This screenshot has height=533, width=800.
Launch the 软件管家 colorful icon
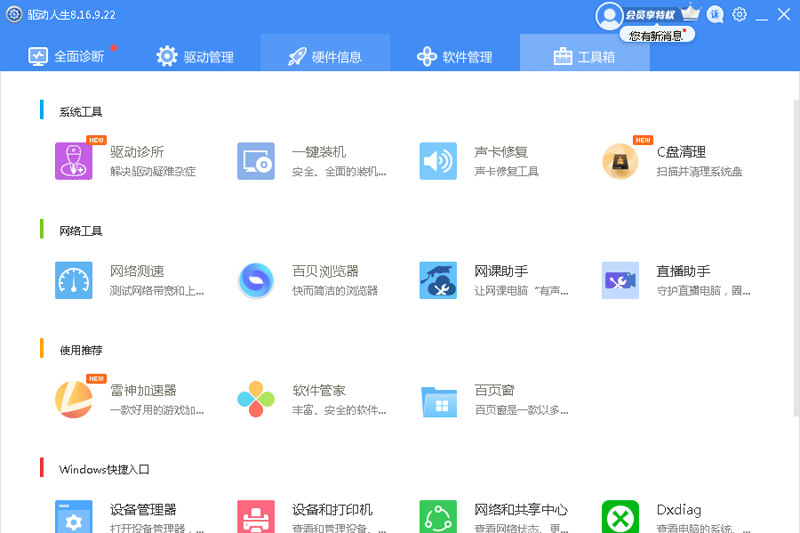point(256,399)
